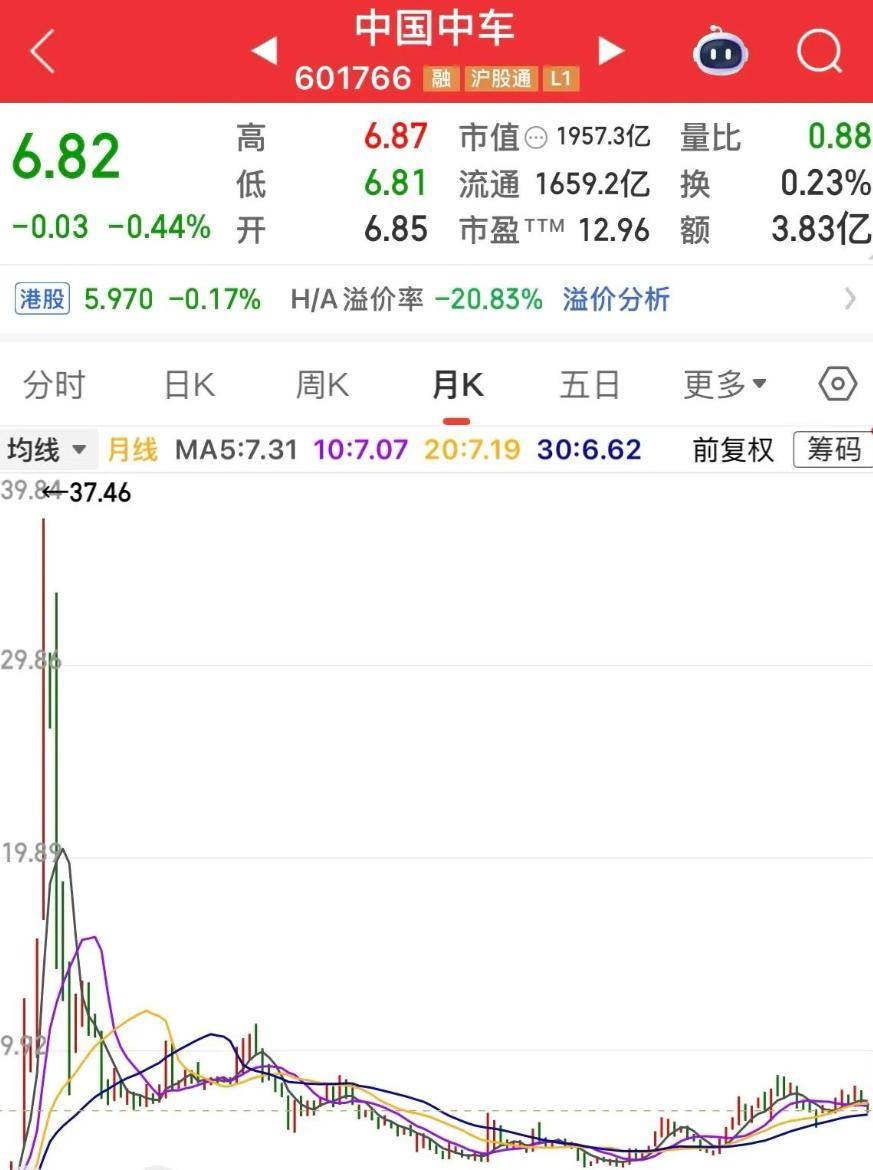This screenshot has width=873, height=1170.
Task: Tap the L1 quote level badge
Action: click(560, 79)
